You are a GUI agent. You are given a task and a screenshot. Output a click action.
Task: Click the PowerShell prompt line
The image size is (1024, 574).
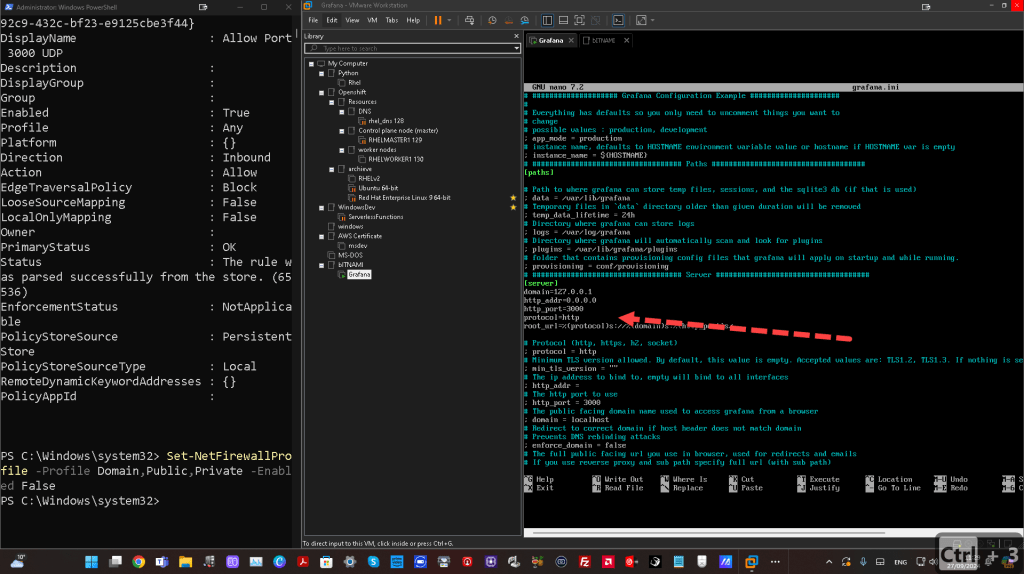click(x=80, y=501)
